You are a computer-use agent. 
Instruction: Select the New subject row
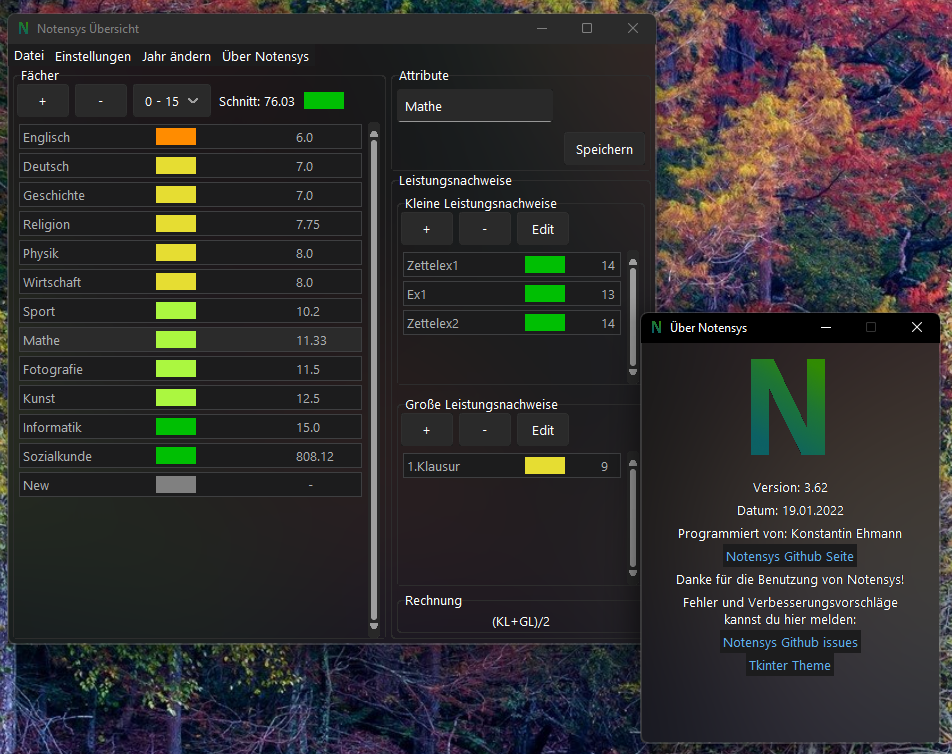191,485
